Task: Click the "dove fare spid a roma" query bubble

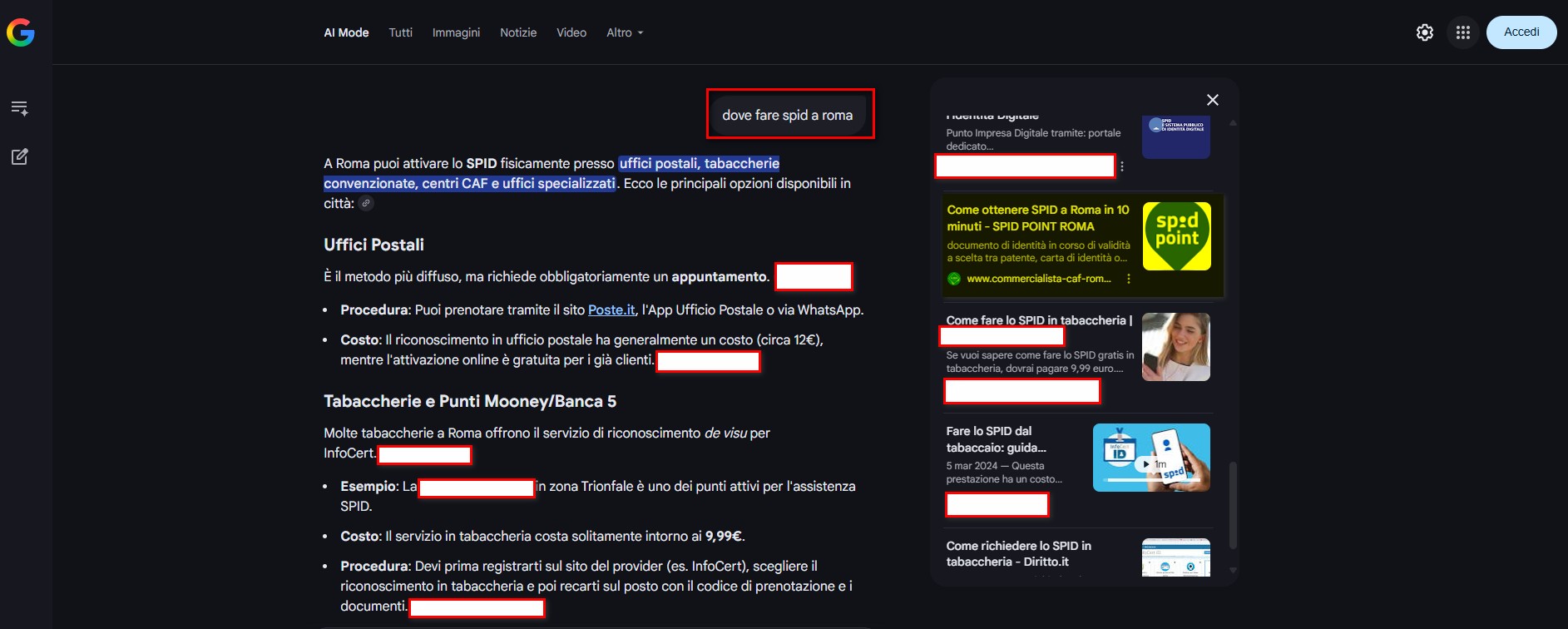Action: click(x=787, y=115)
